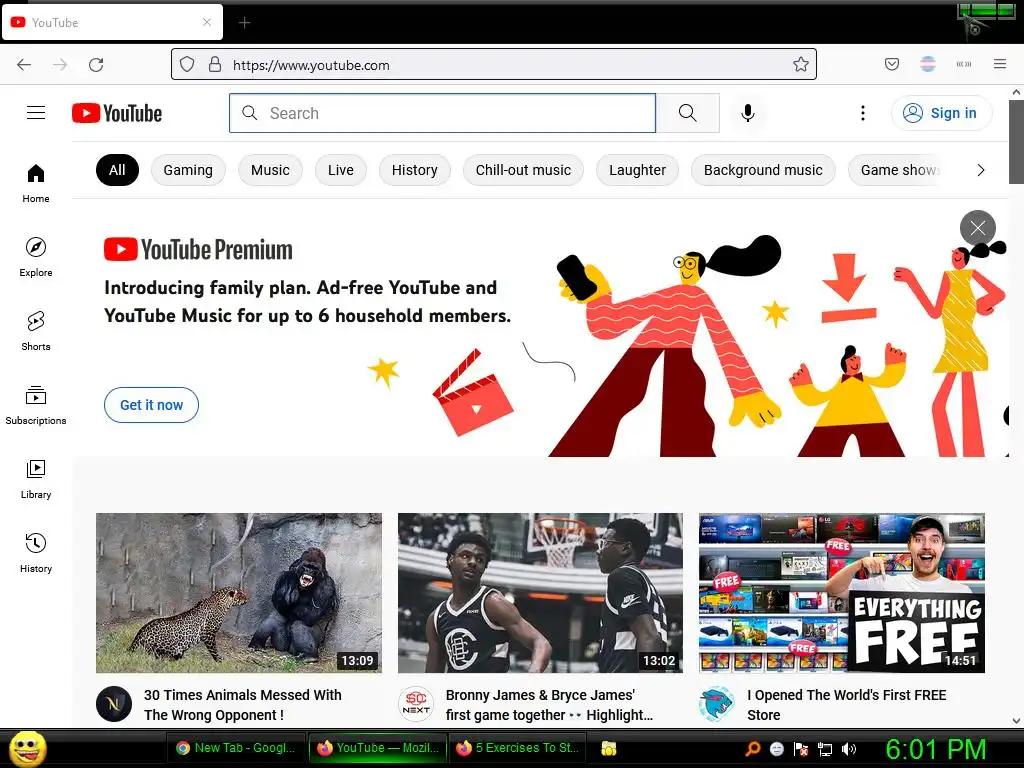
Task: Dismiss the YouTube Premium banner
Action: tap(978, 228)
